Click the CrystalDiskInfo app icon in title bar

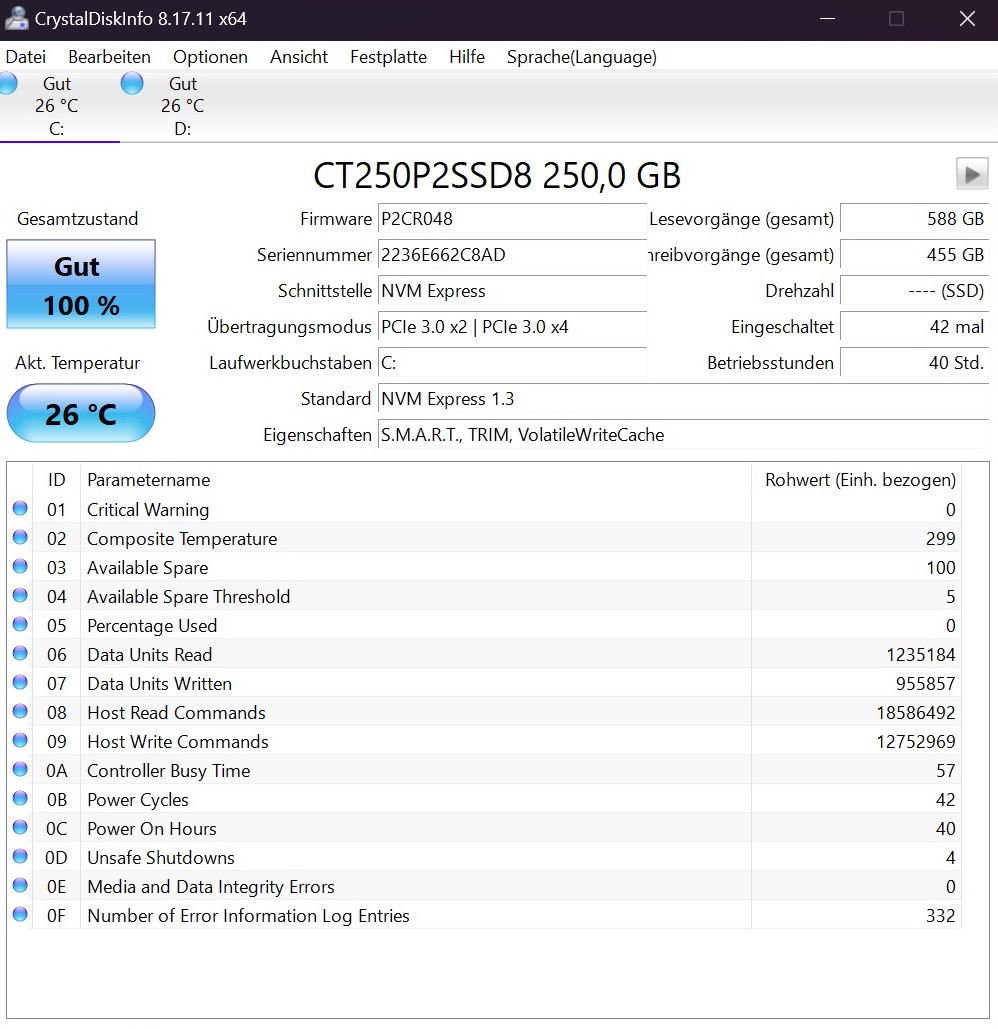click(x=16, y=18)
